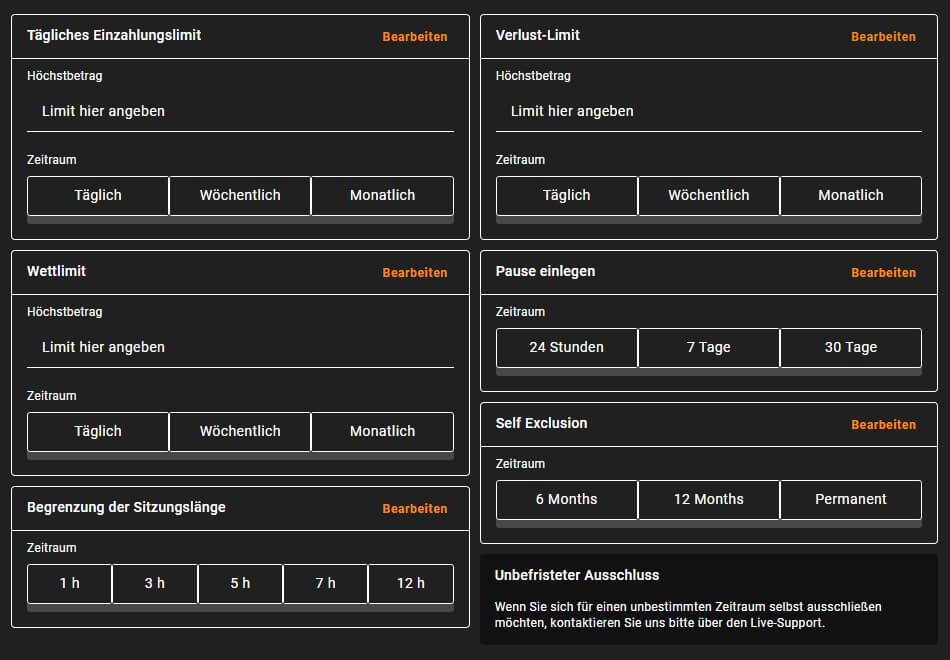This screenshot has height=660, width=950.
Task: Select 30 Tage under Pause einlegen
Action: [x=850, y=347]
